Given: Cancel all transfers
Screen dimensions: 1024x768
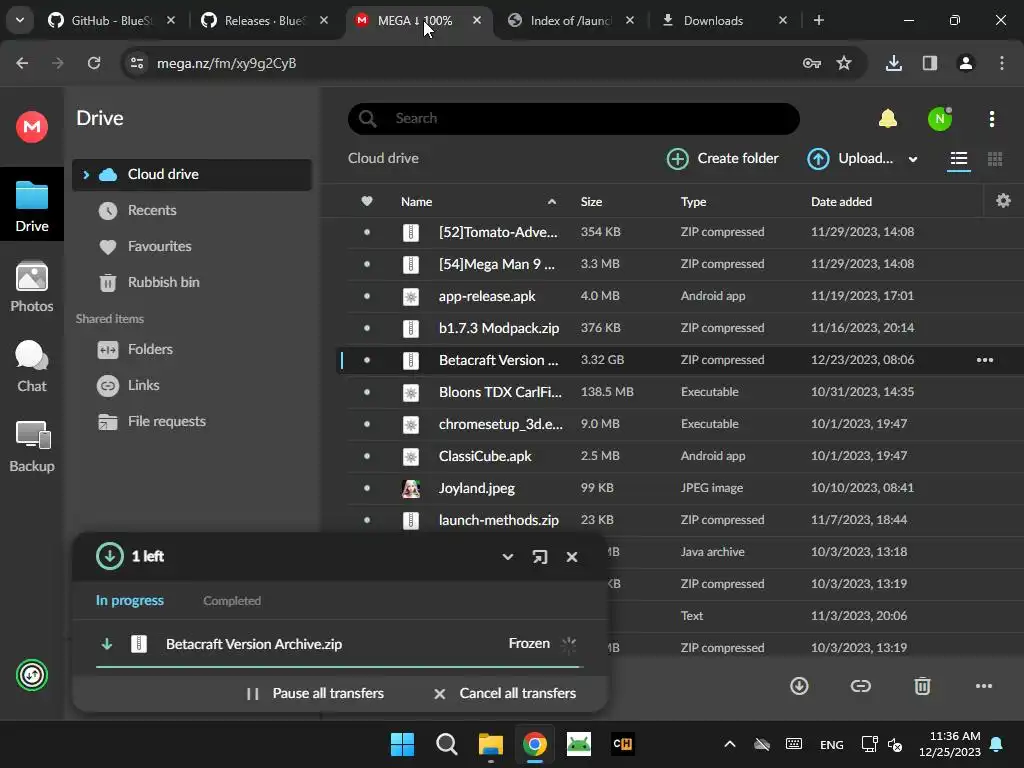Looking at the screenshot, I should [505, 694].
